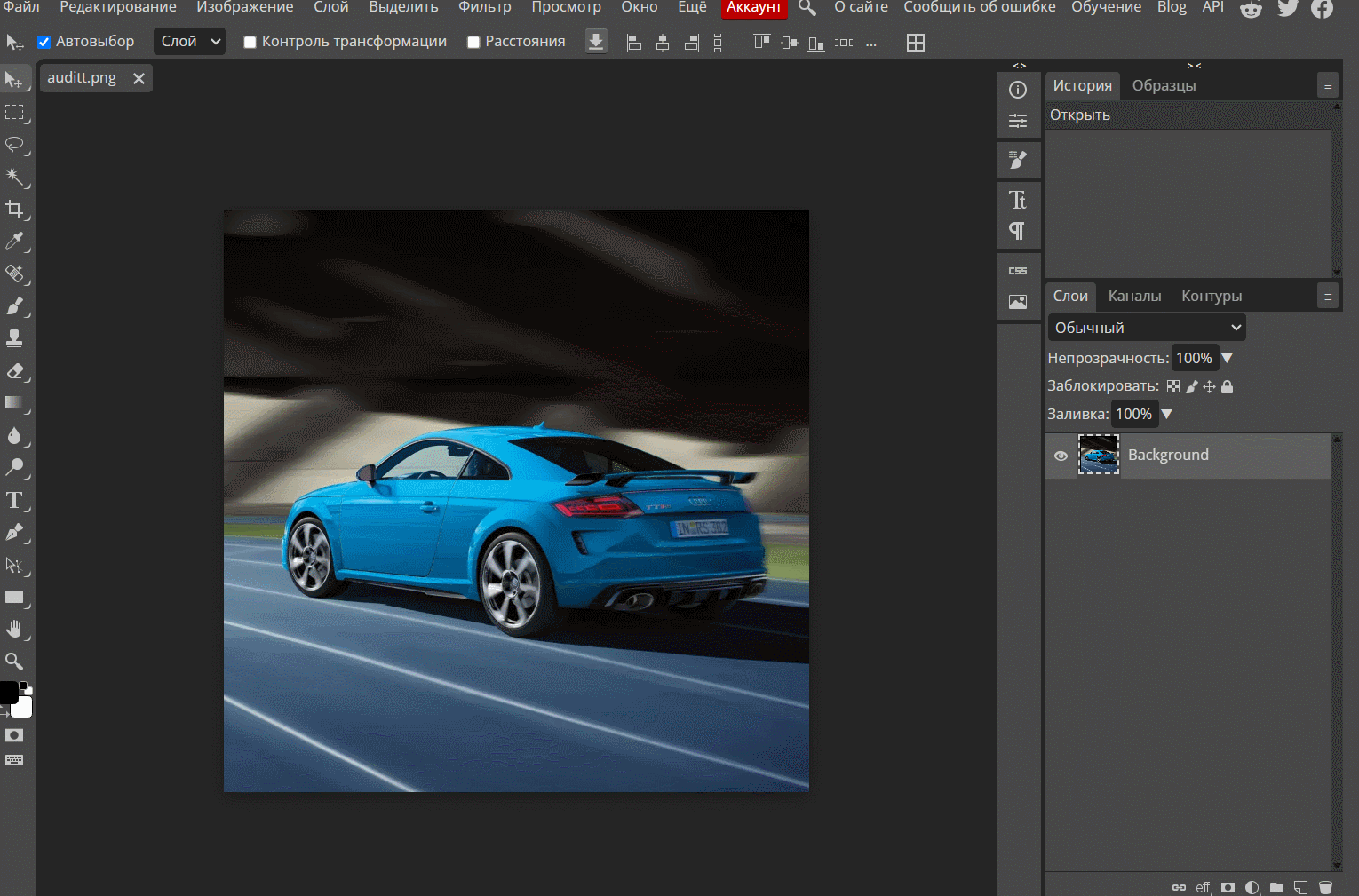This screenshot has width=1359, height=896.
Task: Select the Clone Stamp tool
Action: [14, 338]
